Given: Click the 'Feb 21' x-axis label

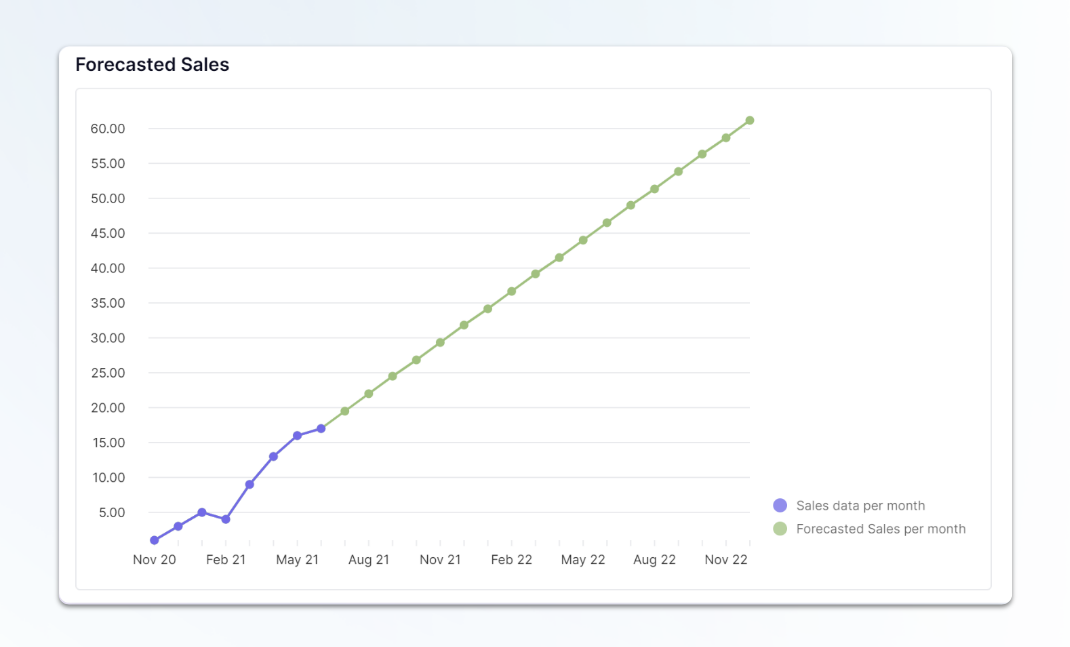Looking at the screenshot, I should [226, 560].
